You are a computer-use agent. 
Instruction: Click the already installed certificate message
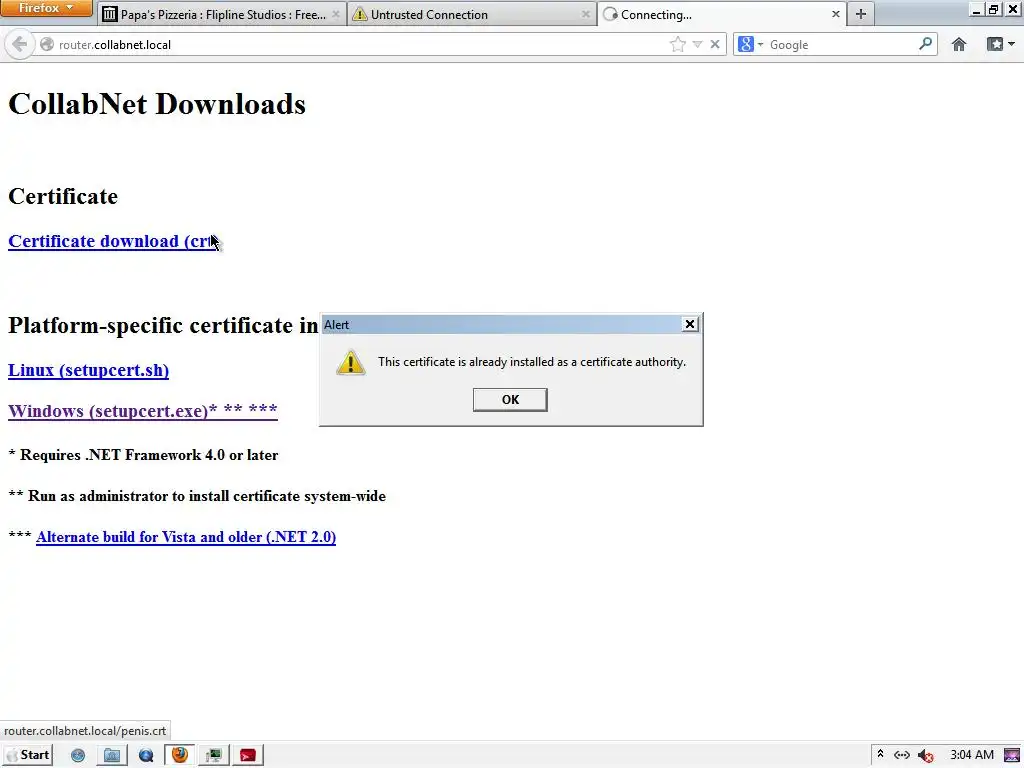click(532, 362)
